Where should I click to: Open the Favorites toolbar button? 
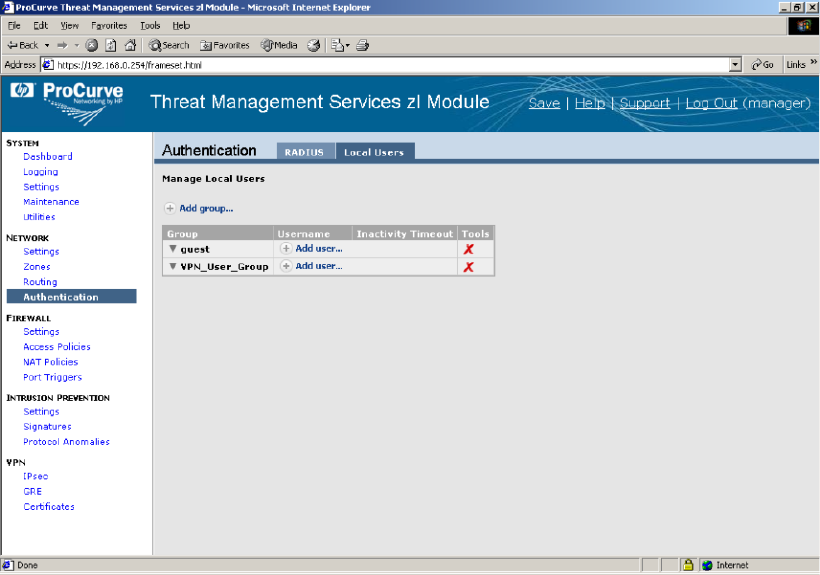(225, 45)
